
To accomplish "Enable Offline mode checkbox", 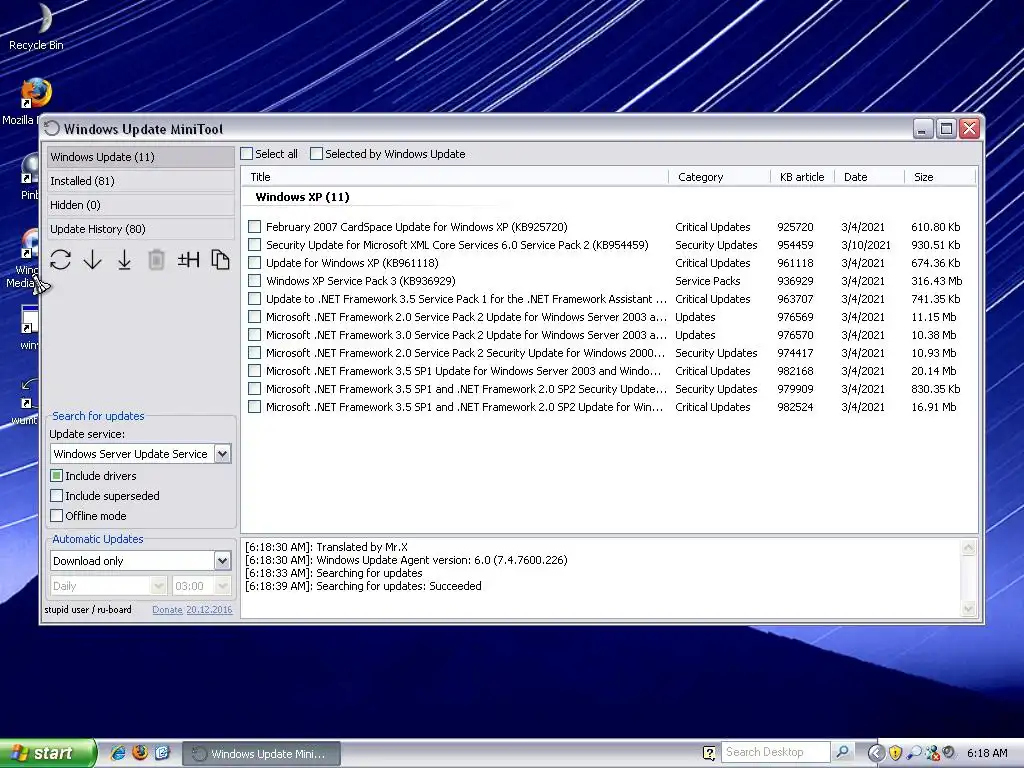I will click(x=57, y=516).
